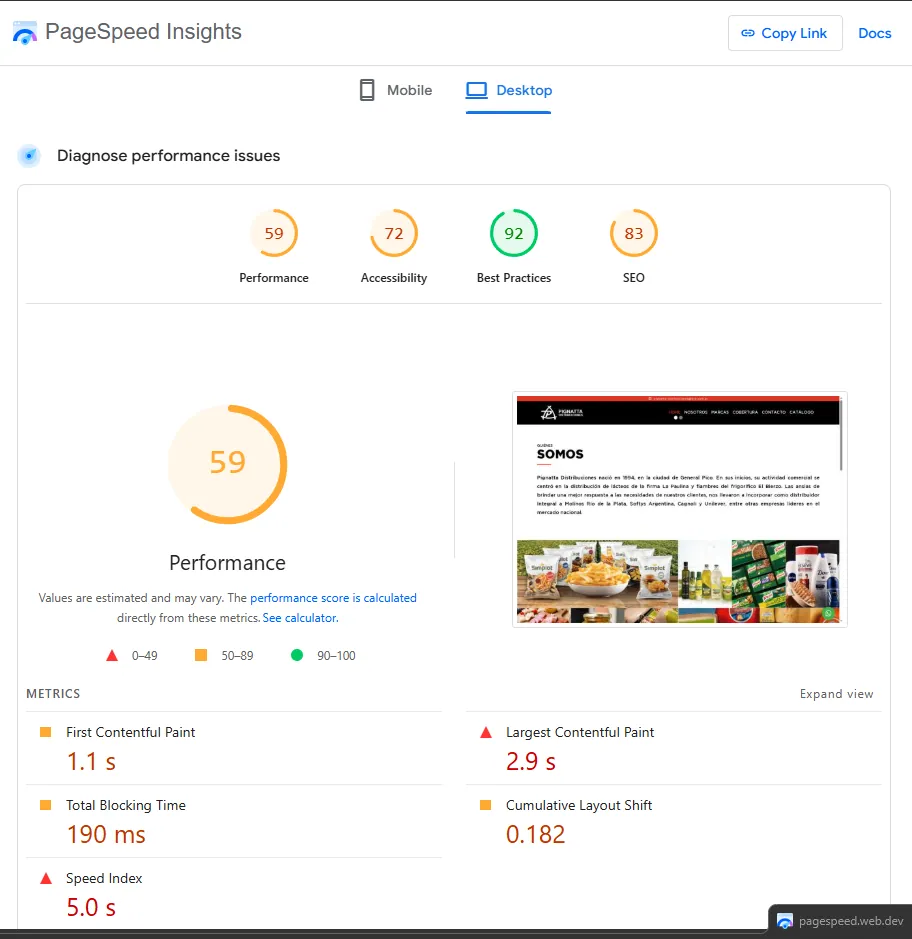Click the large Performance 59 gauge
Screen dimensions: 912x939
pos(228,464)
